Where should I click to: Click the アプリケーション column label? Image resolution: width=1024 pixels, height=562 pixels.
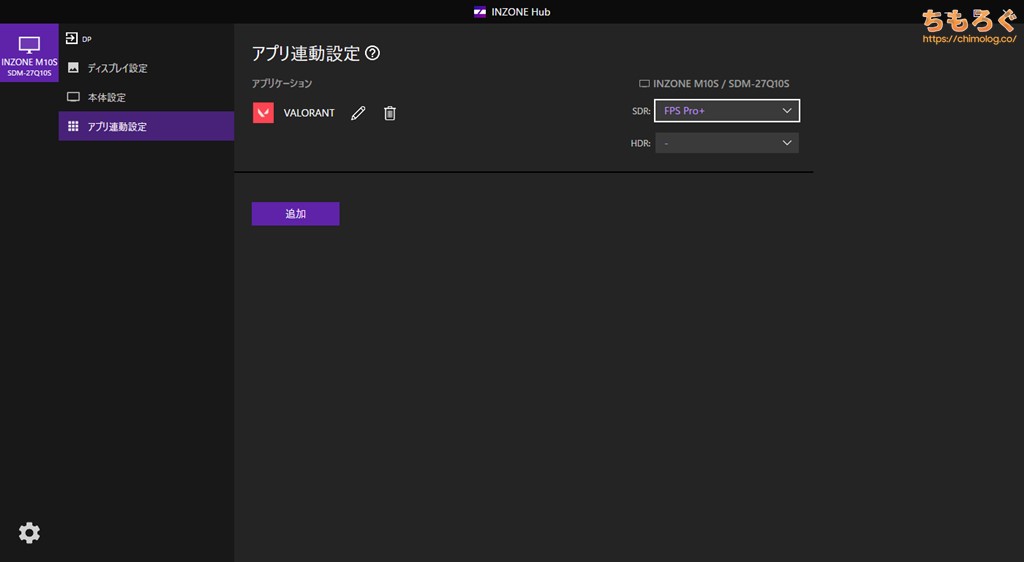point(282,84)
